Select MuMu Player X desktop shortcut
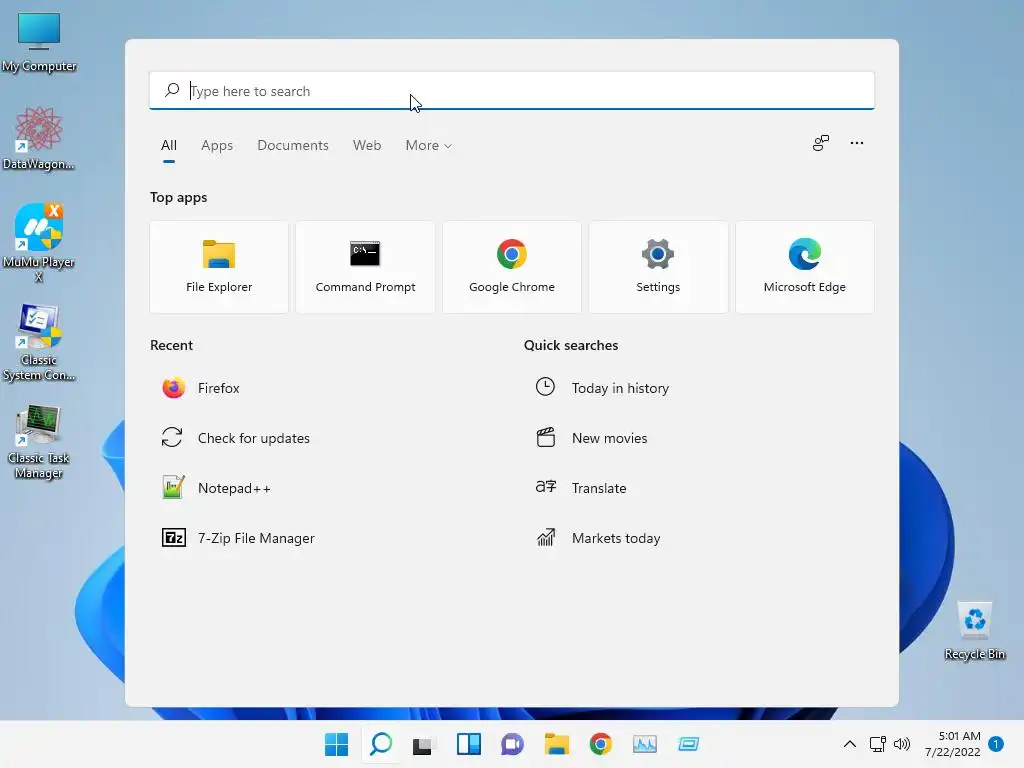Screen dimensions: 1024x768 click(39, 243)
